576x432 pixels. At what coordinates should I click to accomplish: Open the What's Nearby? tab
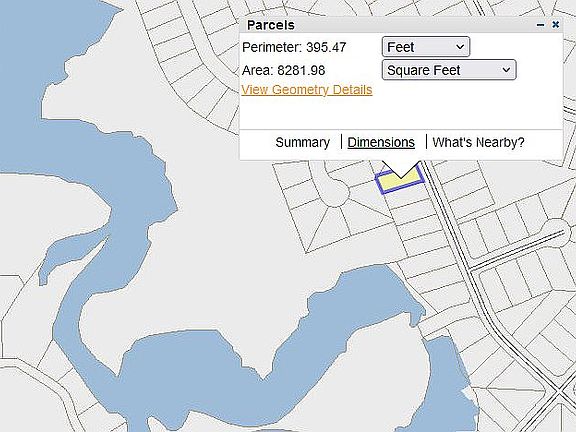pyautogui.click(x=478, y=142)
